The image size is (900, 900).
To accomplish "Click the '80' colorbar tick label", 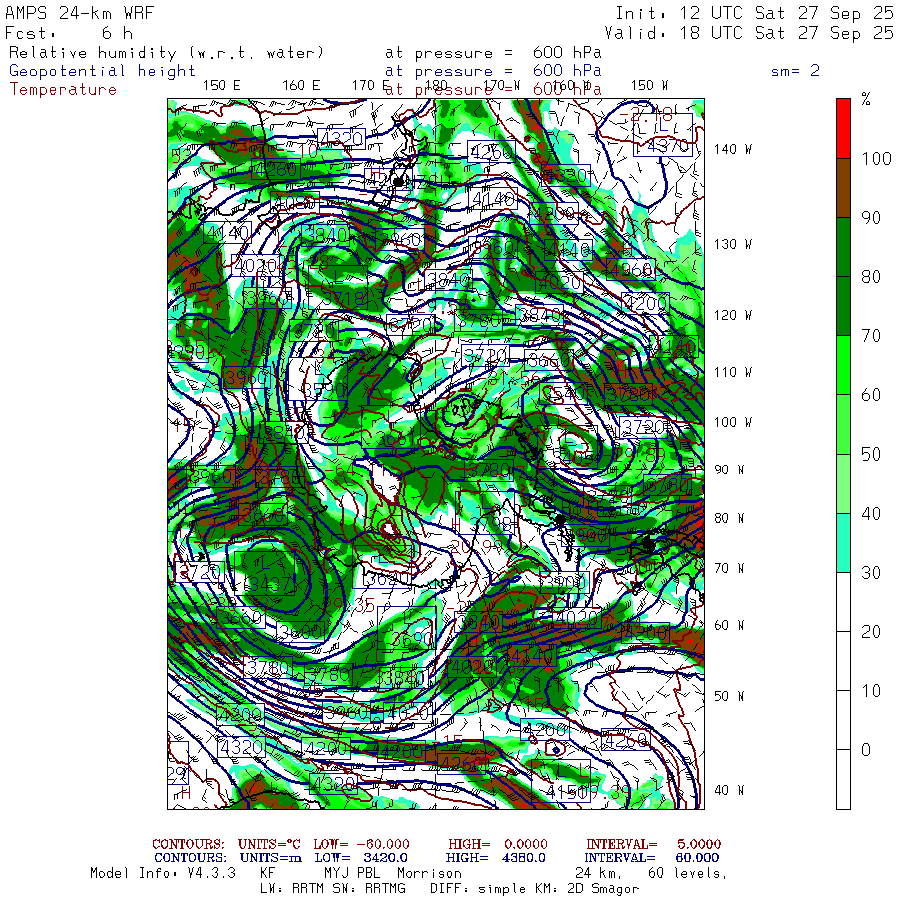I will click(x=871, y=277).
